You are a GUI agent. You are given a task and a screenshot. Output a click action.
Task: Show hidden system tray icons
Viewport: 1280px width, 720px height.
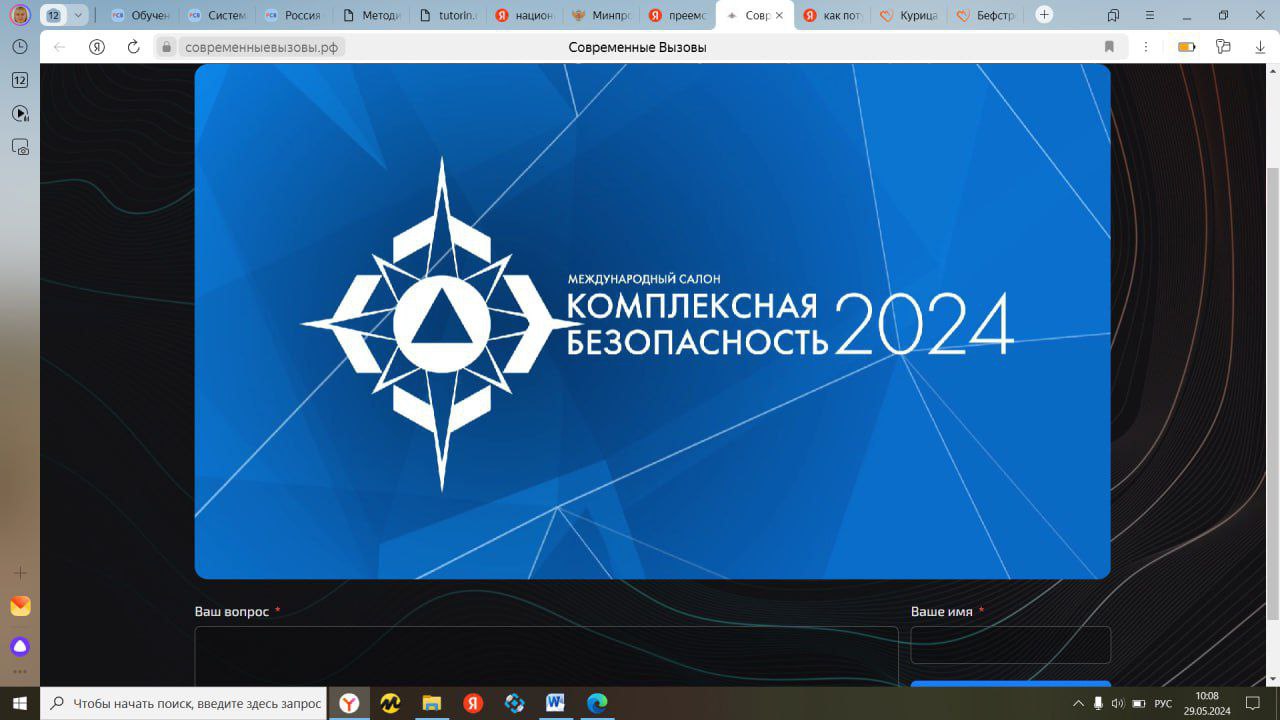pyautogui.click(x=1078, y=704)
